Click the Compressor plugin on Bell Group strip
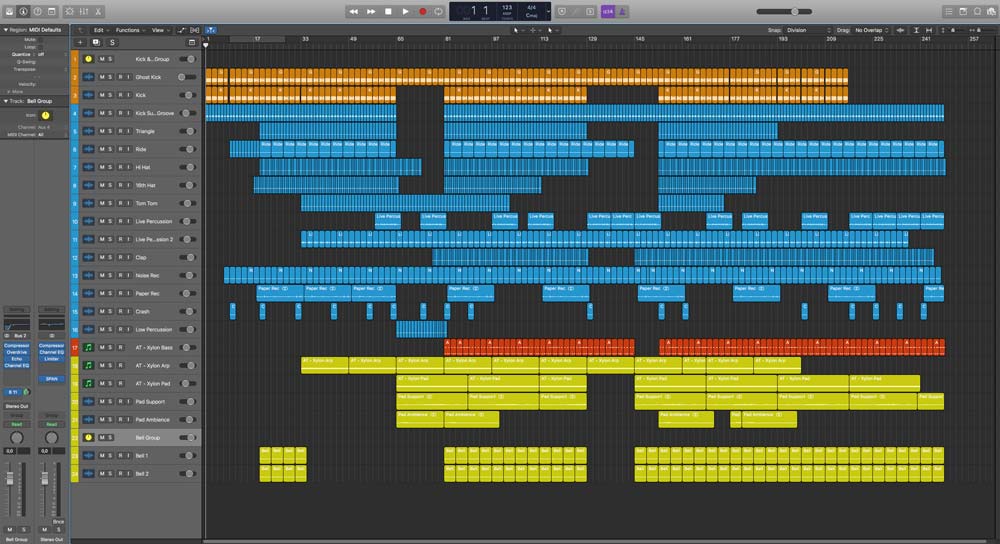Image resolution: width=1000 pixels, height=544 pixels. tap(18, 345)
